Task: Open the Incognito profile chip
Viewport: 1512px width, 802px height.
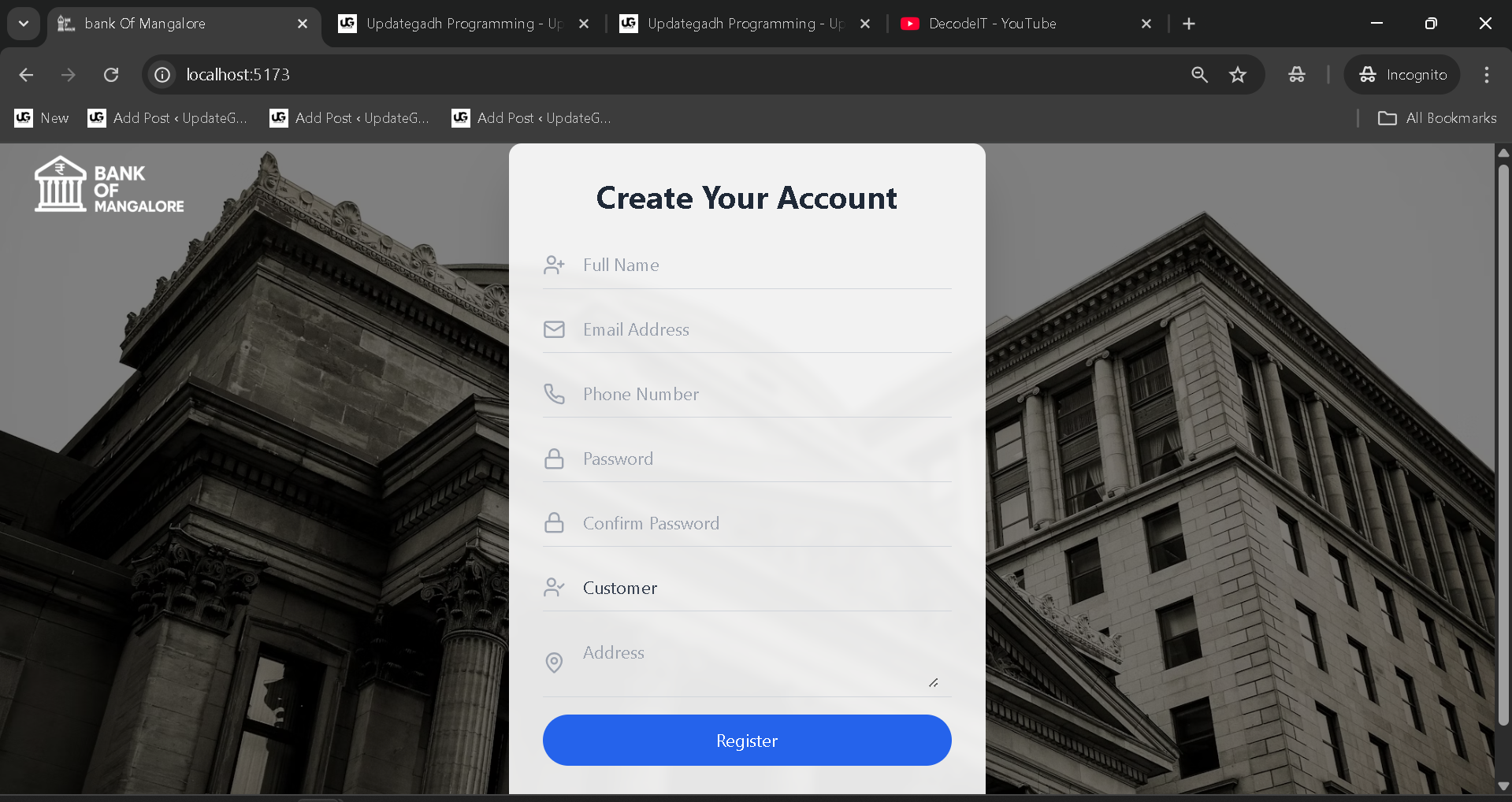Action: (x=1402, y=75)
